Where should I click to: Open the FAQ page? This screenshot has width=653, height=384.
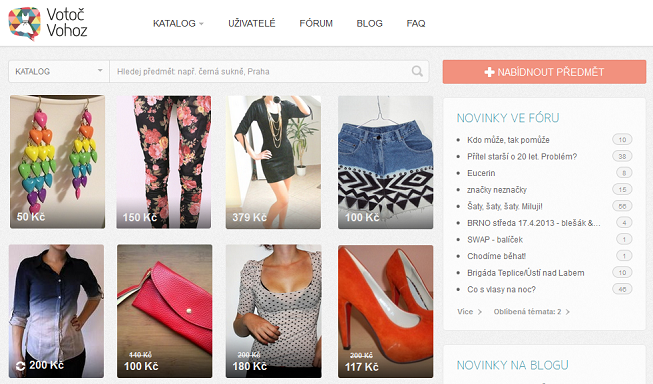(416, 23)
